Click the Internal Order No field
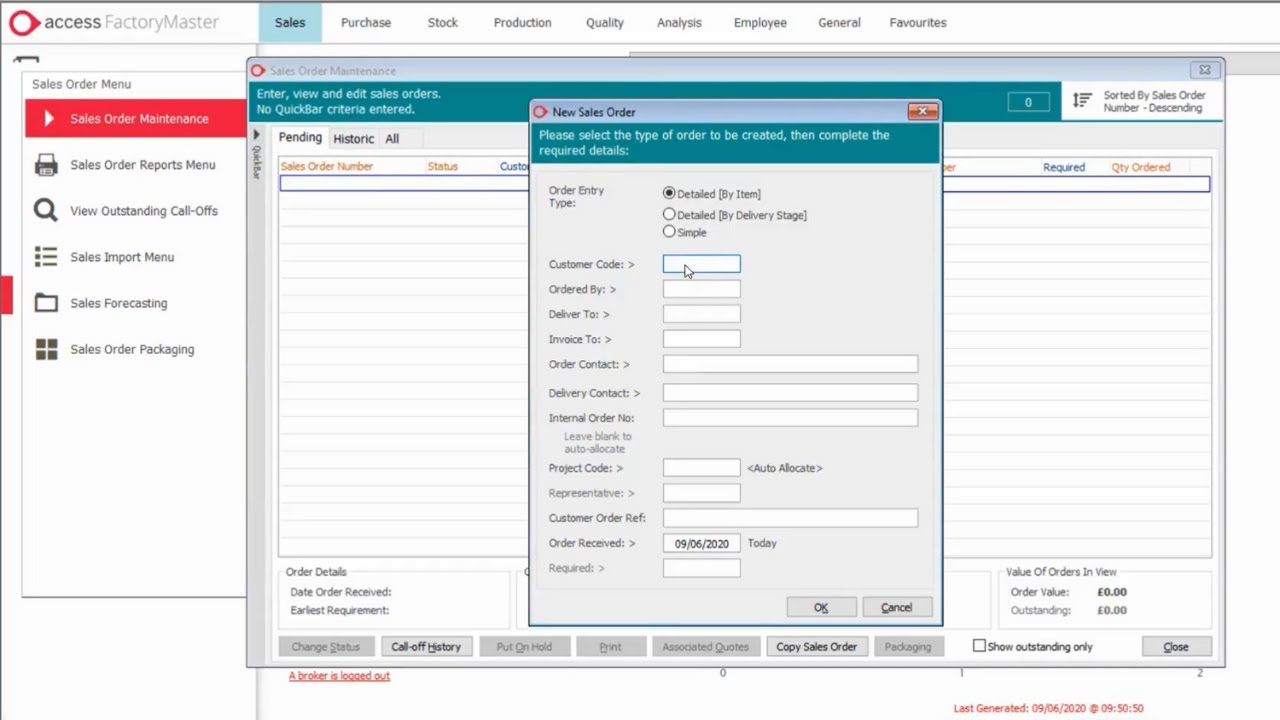Viewport: 1280px width, 720px height. pyautogui.click(x=790, y=418)
